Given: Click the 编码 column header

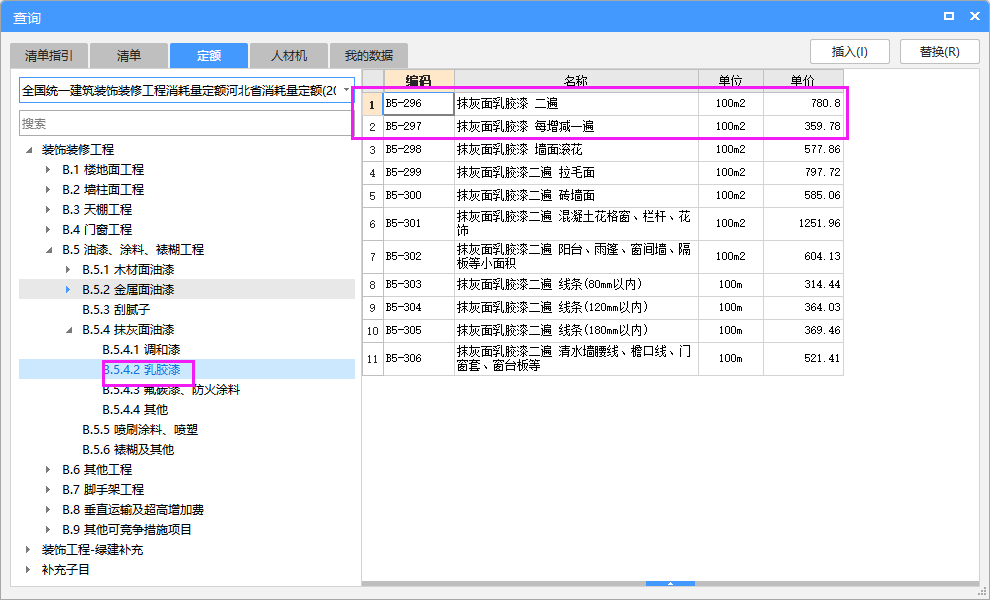Looking at the screenshot, I should 419,80.
